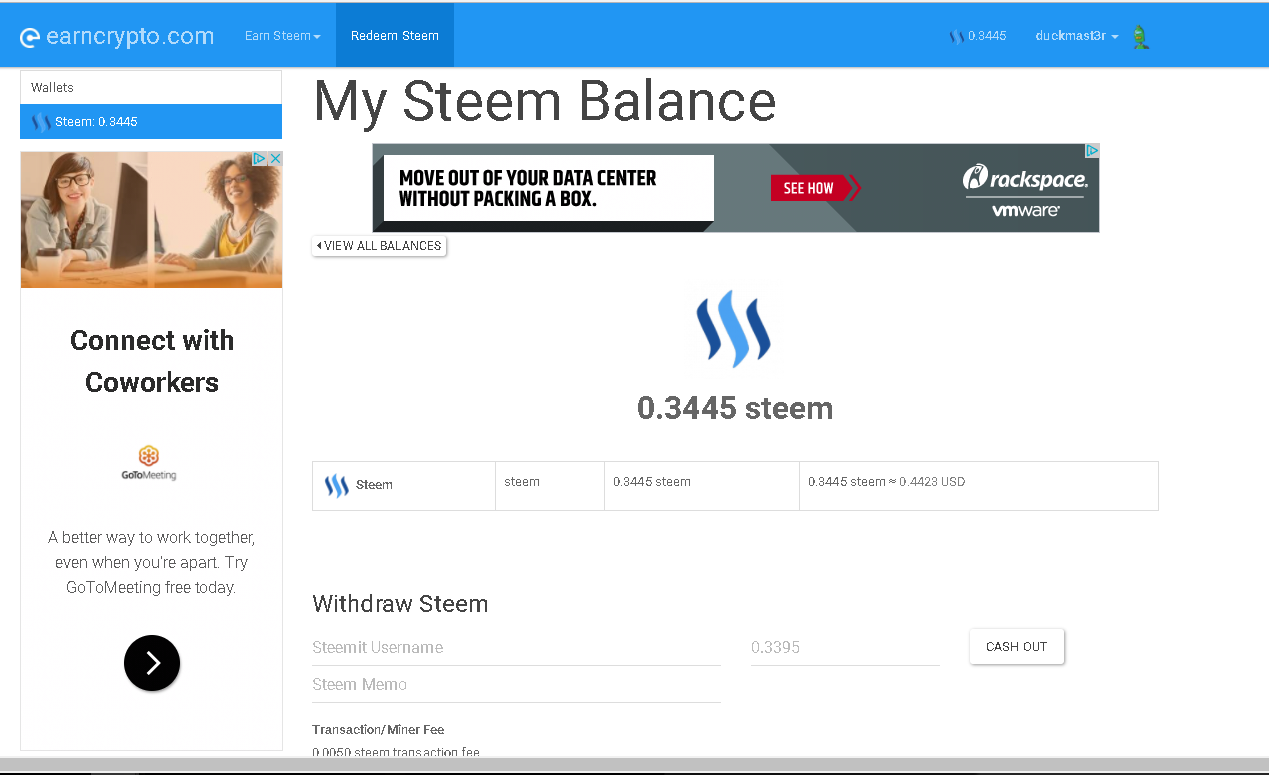Click the "My Steem Balance" heading
1269x775 pixels.
(x=545, y=101)
